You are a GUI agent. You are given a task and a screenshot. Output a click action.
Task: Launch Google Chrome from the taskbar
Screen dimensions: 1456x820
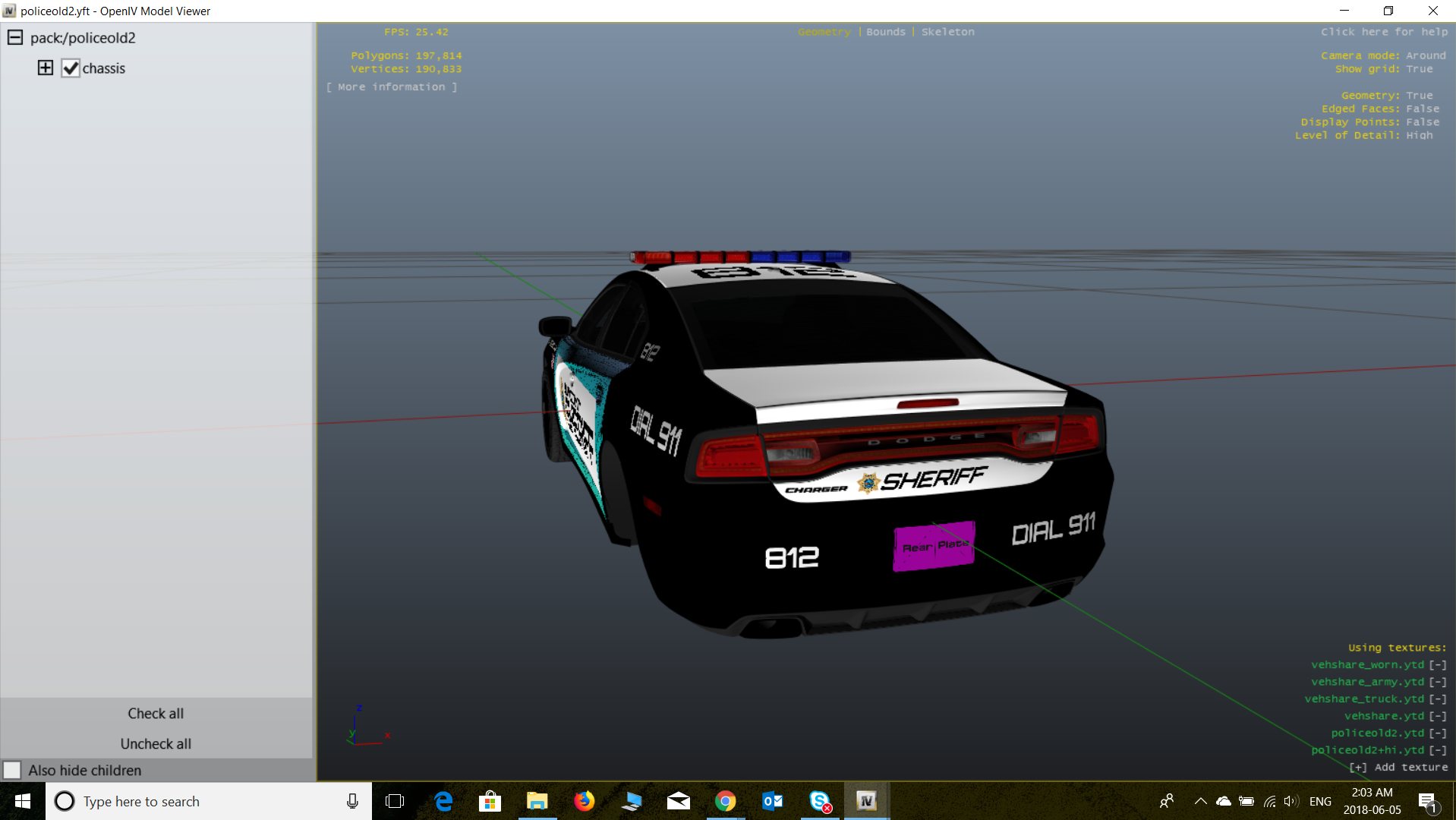726,801
